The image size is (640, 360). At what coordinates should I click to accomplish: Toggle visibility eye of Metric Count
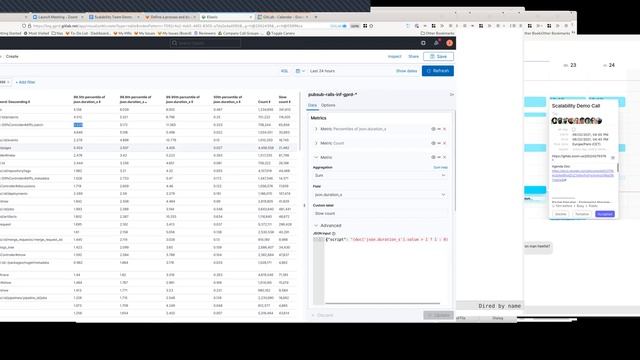click(x=433, y=143)
